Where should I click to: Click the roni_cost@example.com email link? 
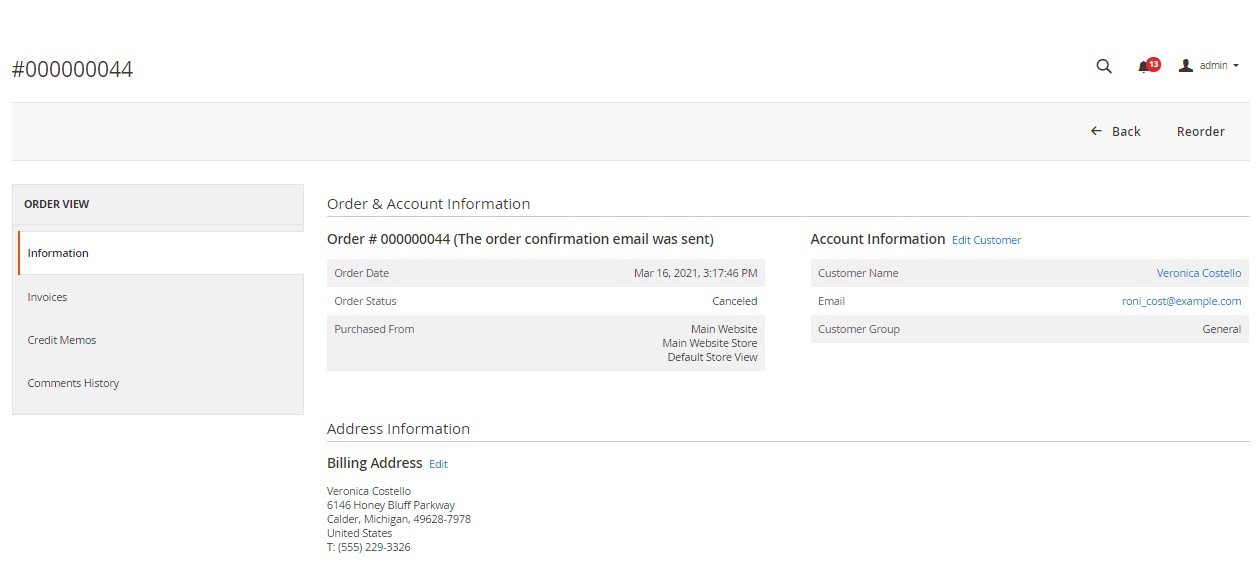point(1181,301)
